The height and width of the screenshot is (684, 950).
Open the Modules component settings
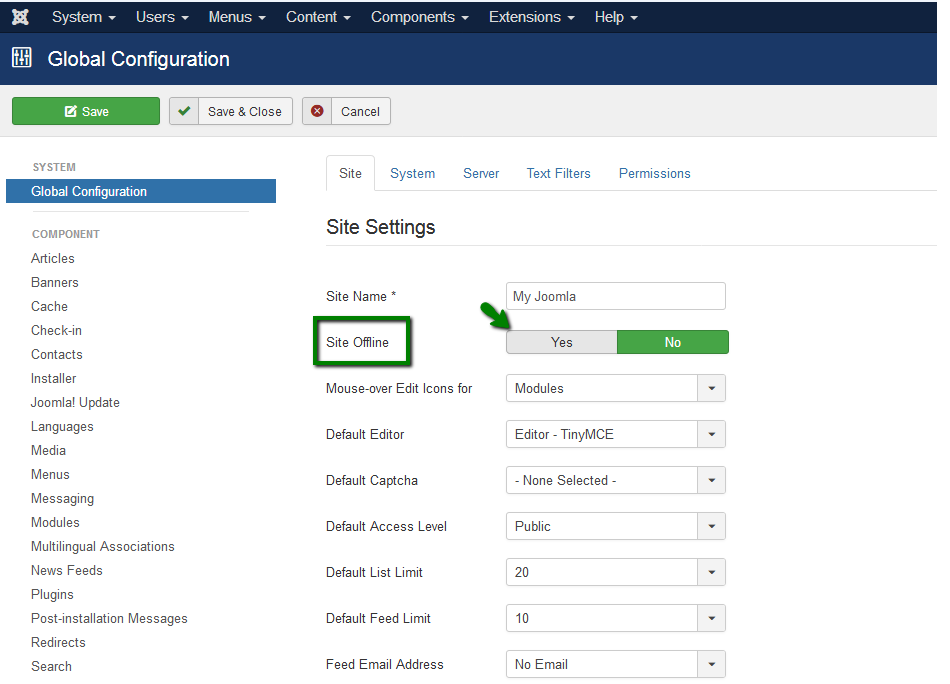(55, 522)
